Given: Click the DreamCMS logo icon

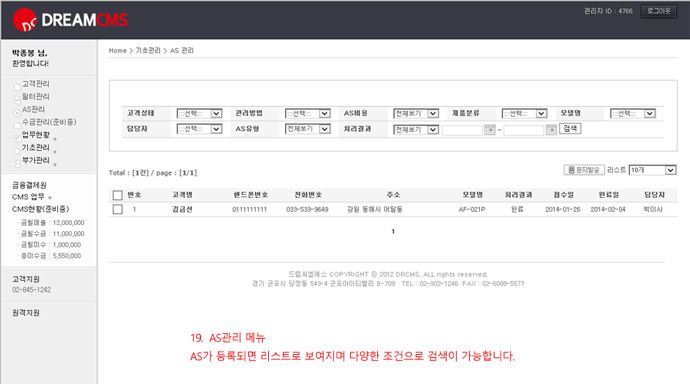Looking at the screenshot, I should (24, 20).
